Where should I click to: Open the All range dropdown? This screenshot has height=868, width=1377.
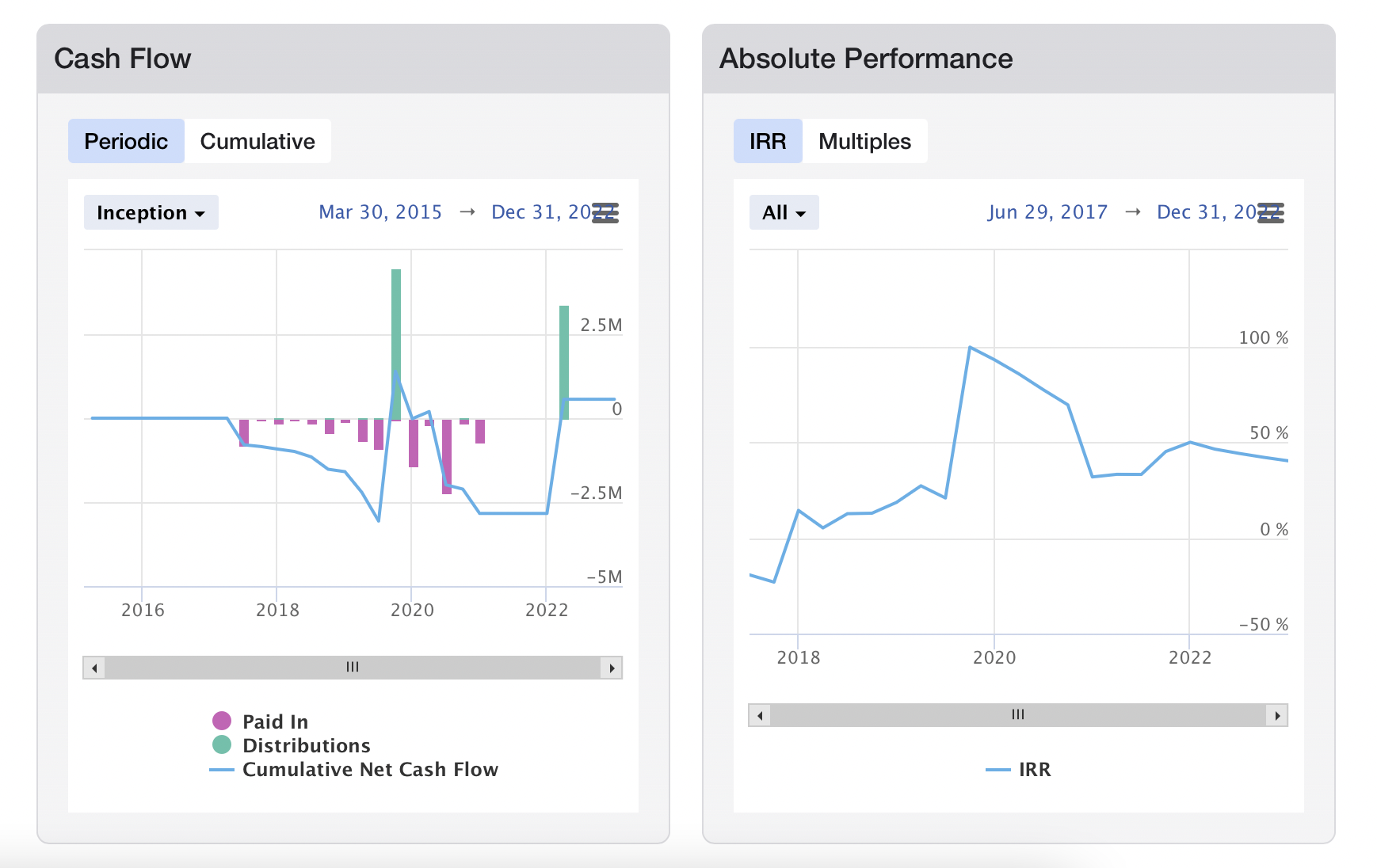coord(784,212)
